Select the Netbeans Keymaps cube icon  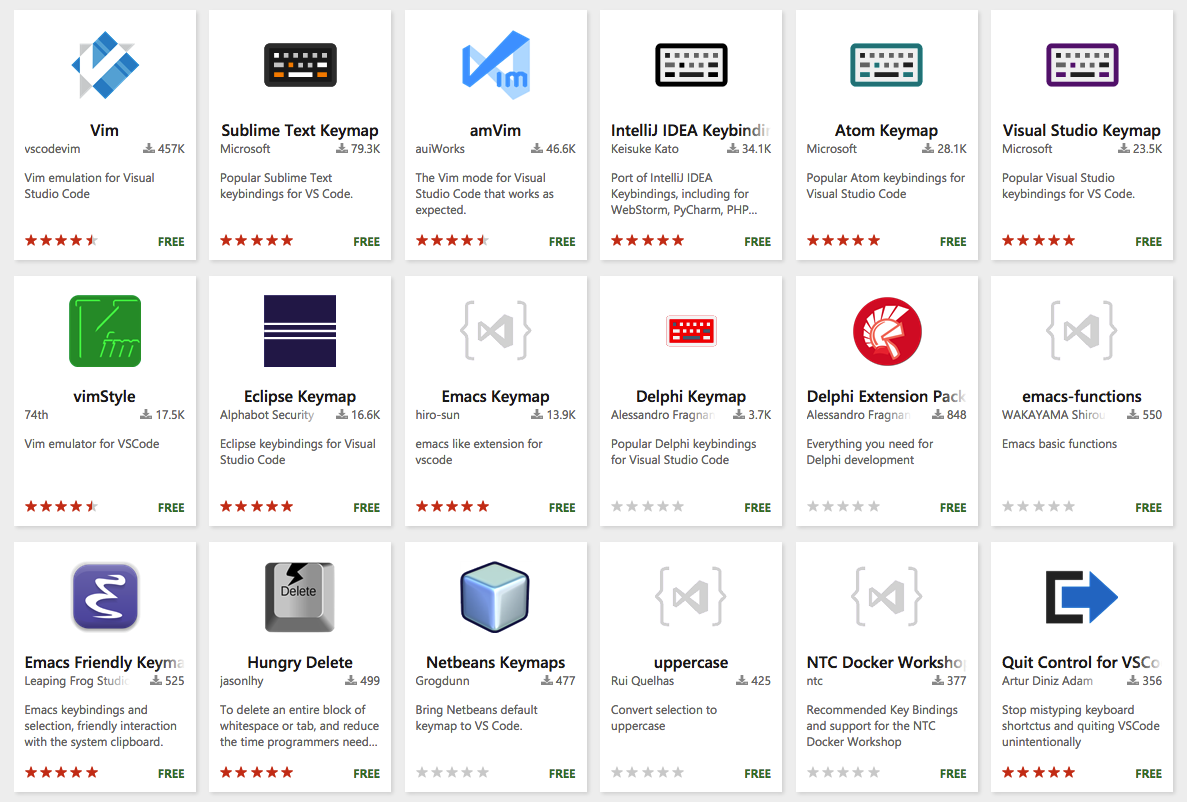pos(495,597)
